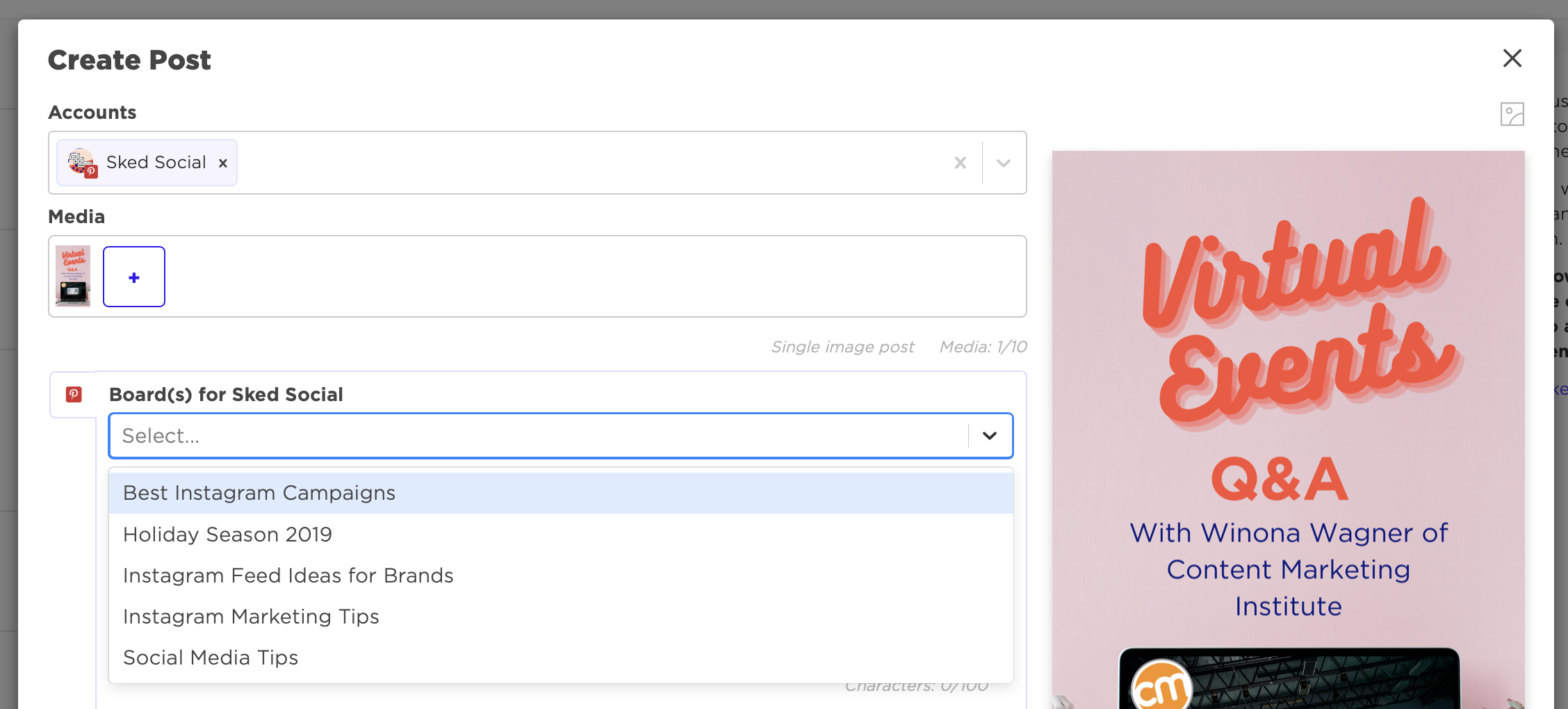Click the Pinterest icon beside Board(s)
This screenshot has width=1568, height=709.
[74, 395]
